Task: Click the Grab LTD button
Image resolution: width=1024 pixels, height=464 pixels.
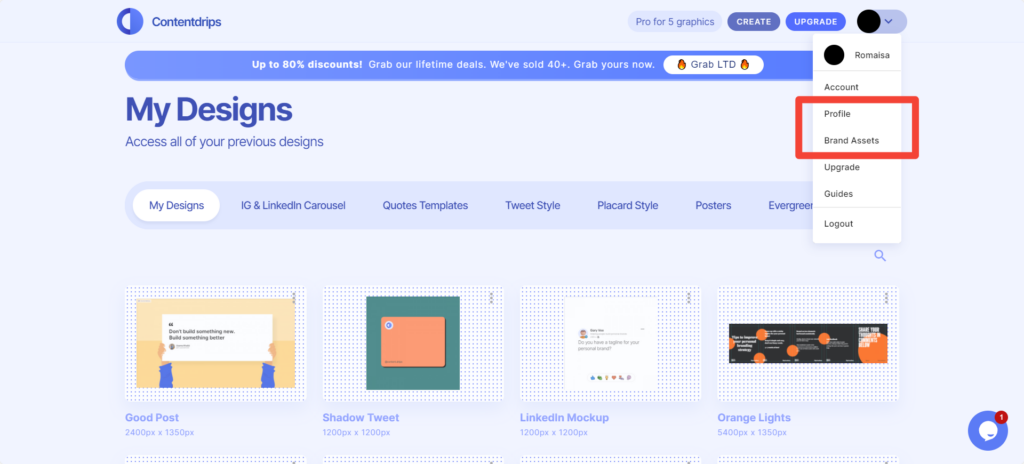Action: pyautogui.click(x=713, y=65)
